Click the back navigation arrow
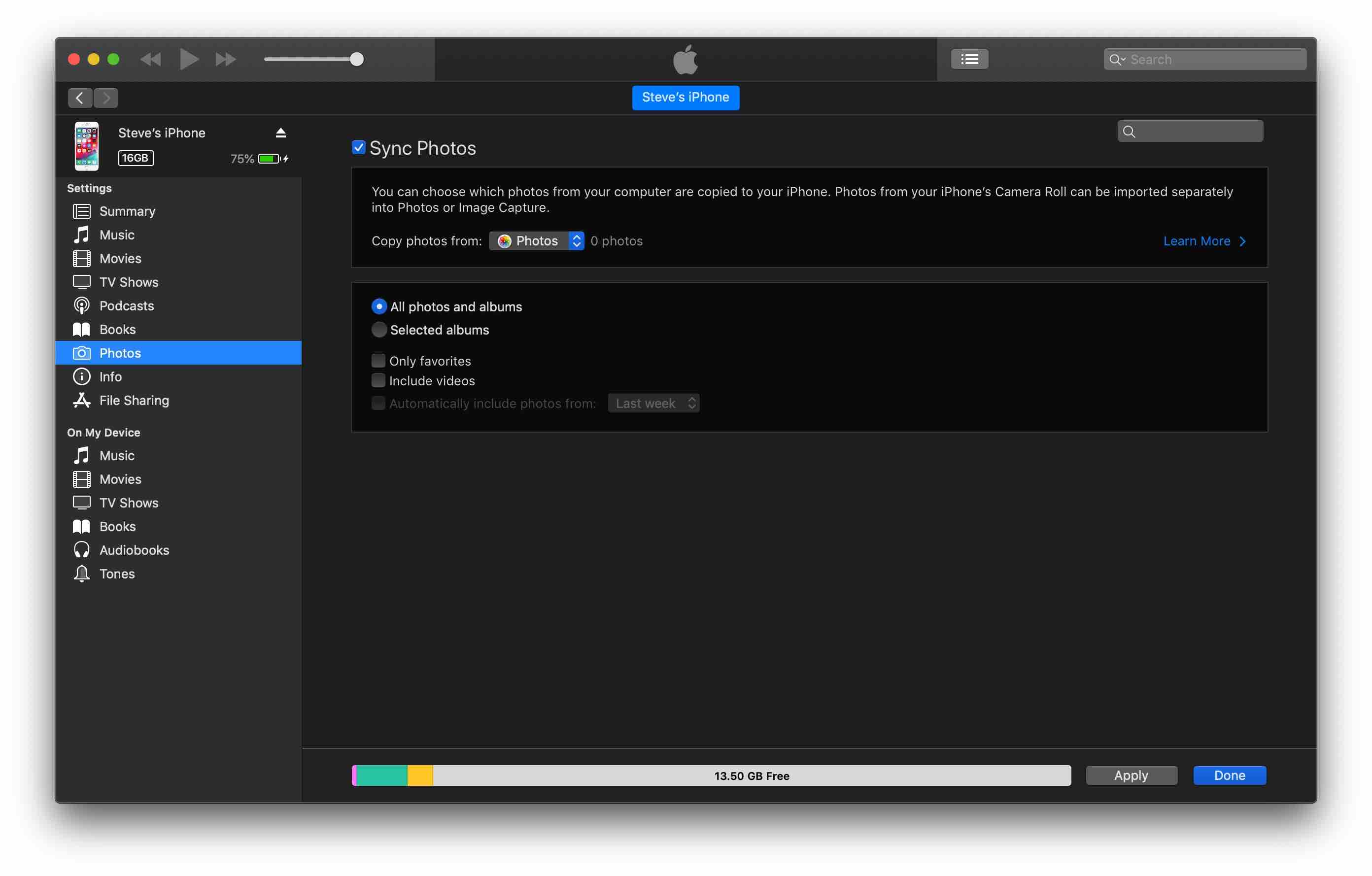Image resolution: width=1372 pixels, height=876 pixels. [80, 98]
